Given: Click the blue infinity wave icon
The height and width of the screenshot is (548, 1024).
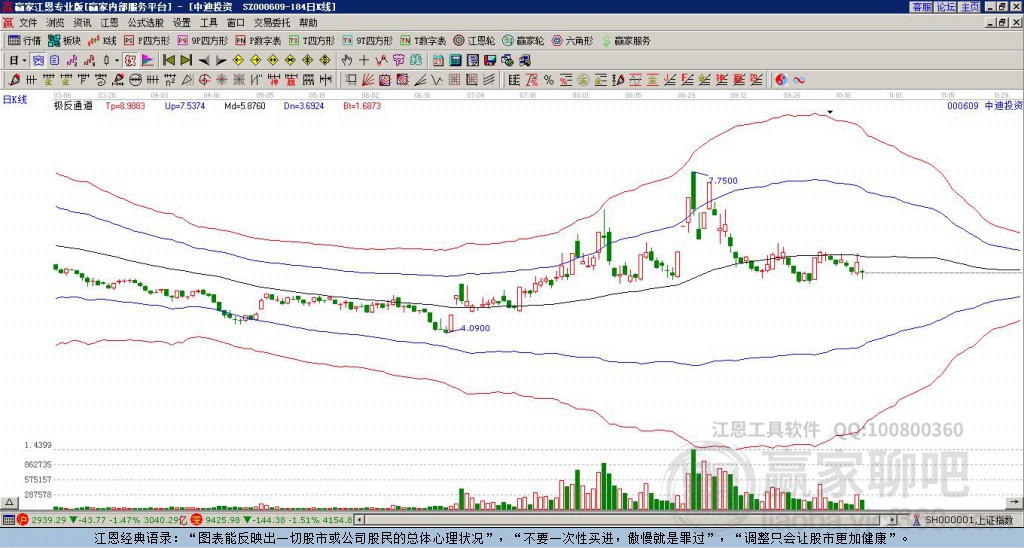Looking at the screenshot, I should [x=798, y=80].
